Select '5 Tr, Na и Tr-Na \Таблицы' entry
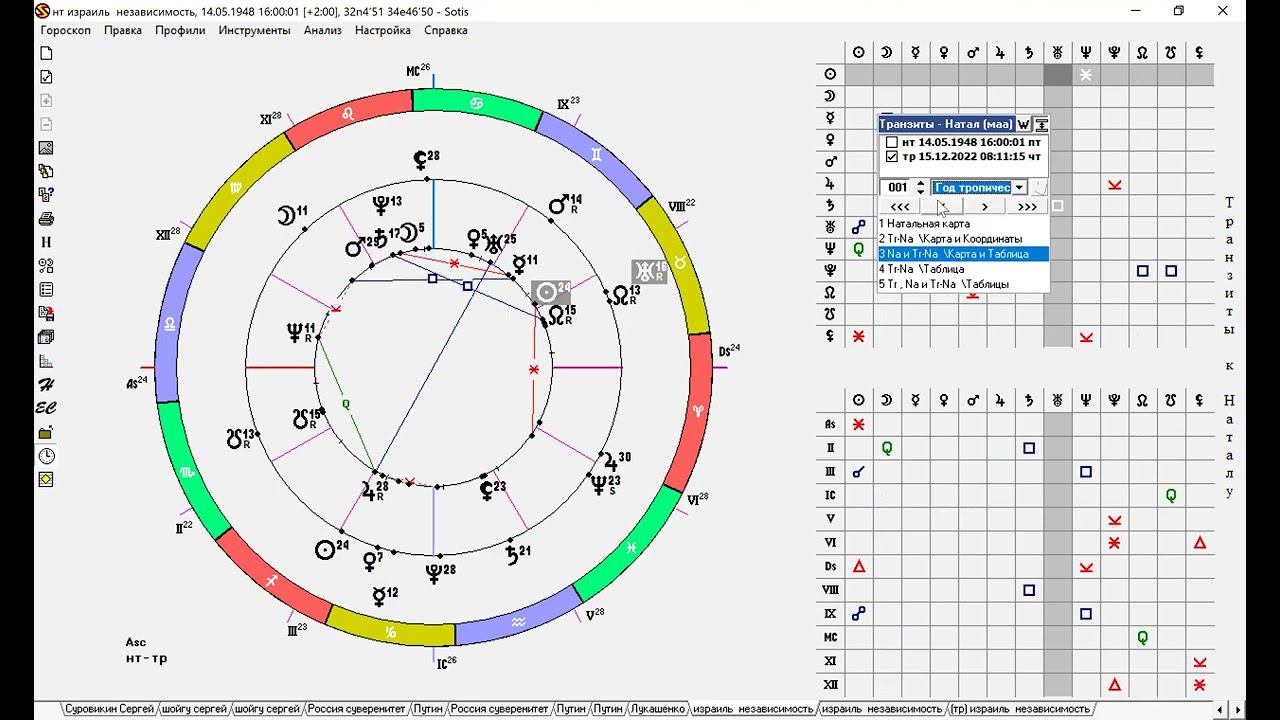1280x720 pixels. click(x=963, y=284)
